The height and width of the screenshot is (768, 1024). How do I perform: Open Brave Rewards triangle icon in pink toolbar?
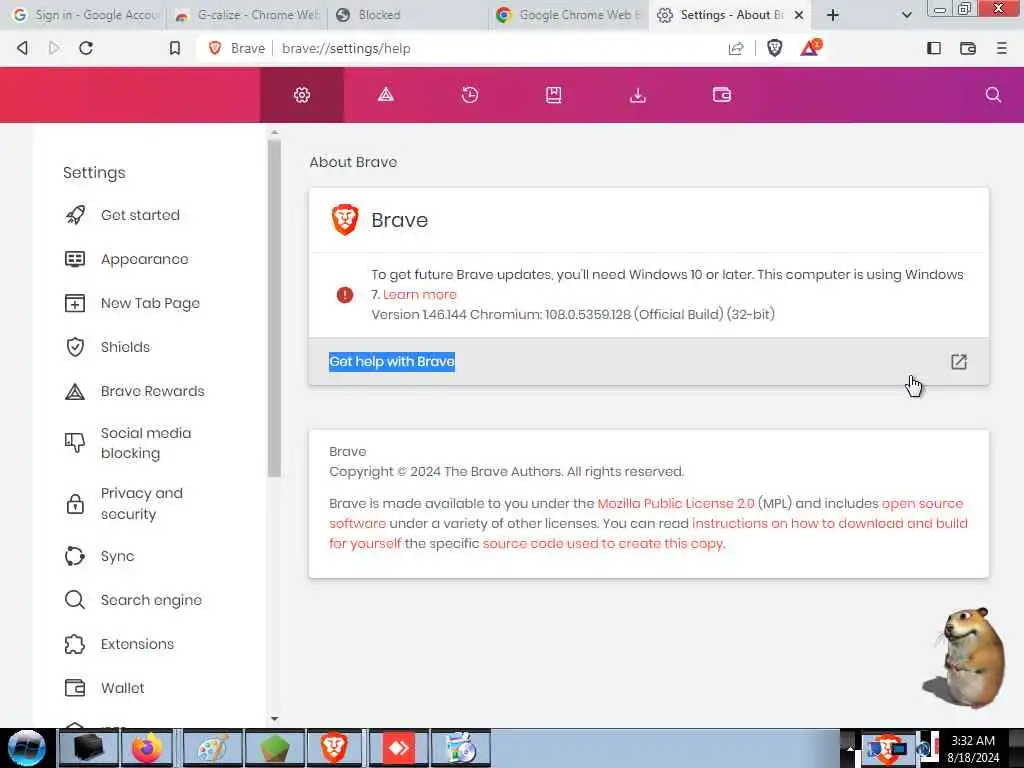[386, 95]
